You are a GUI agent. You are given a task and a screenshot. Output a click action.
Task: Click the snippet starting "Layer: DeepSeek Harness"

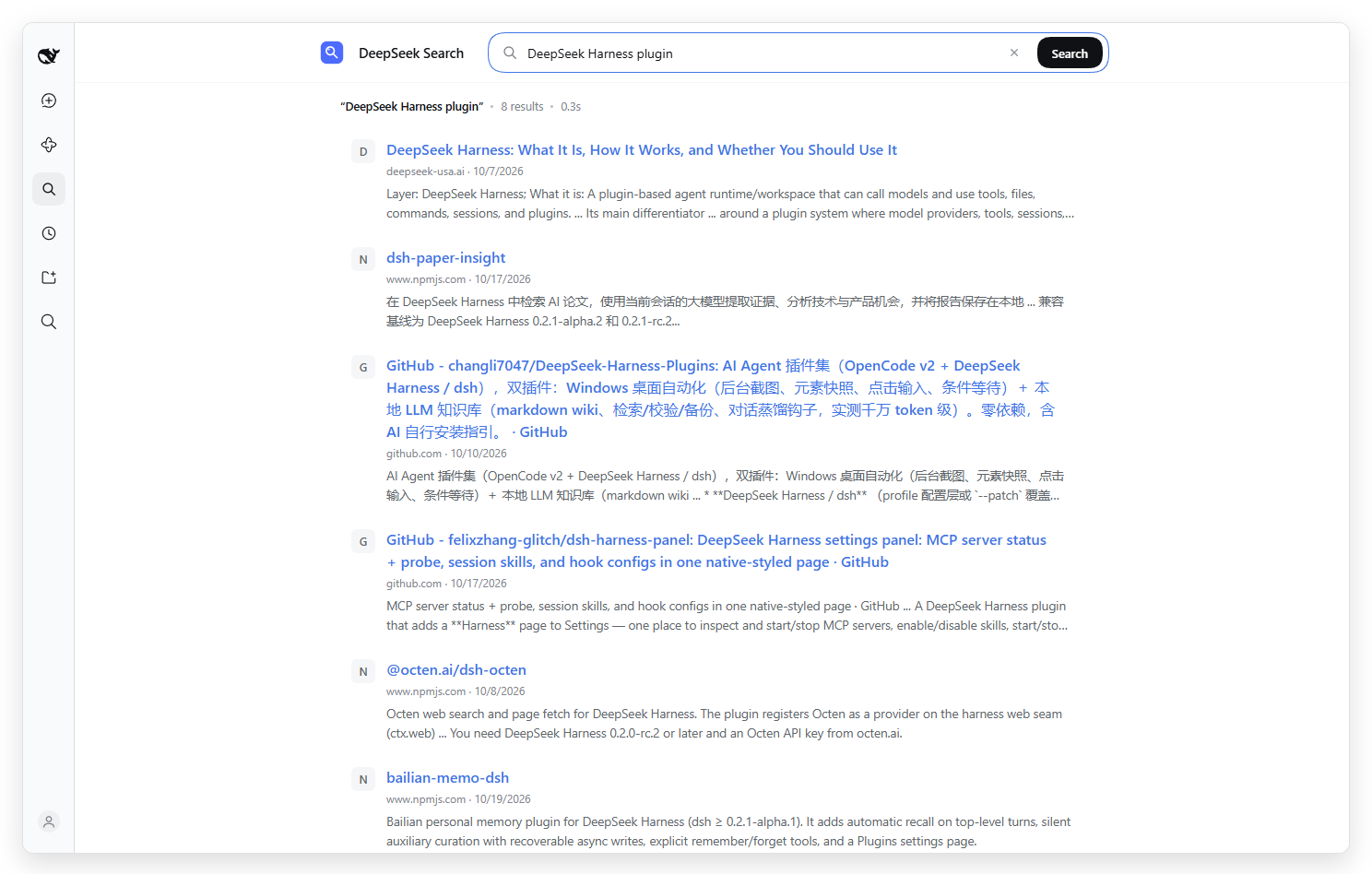730,204
